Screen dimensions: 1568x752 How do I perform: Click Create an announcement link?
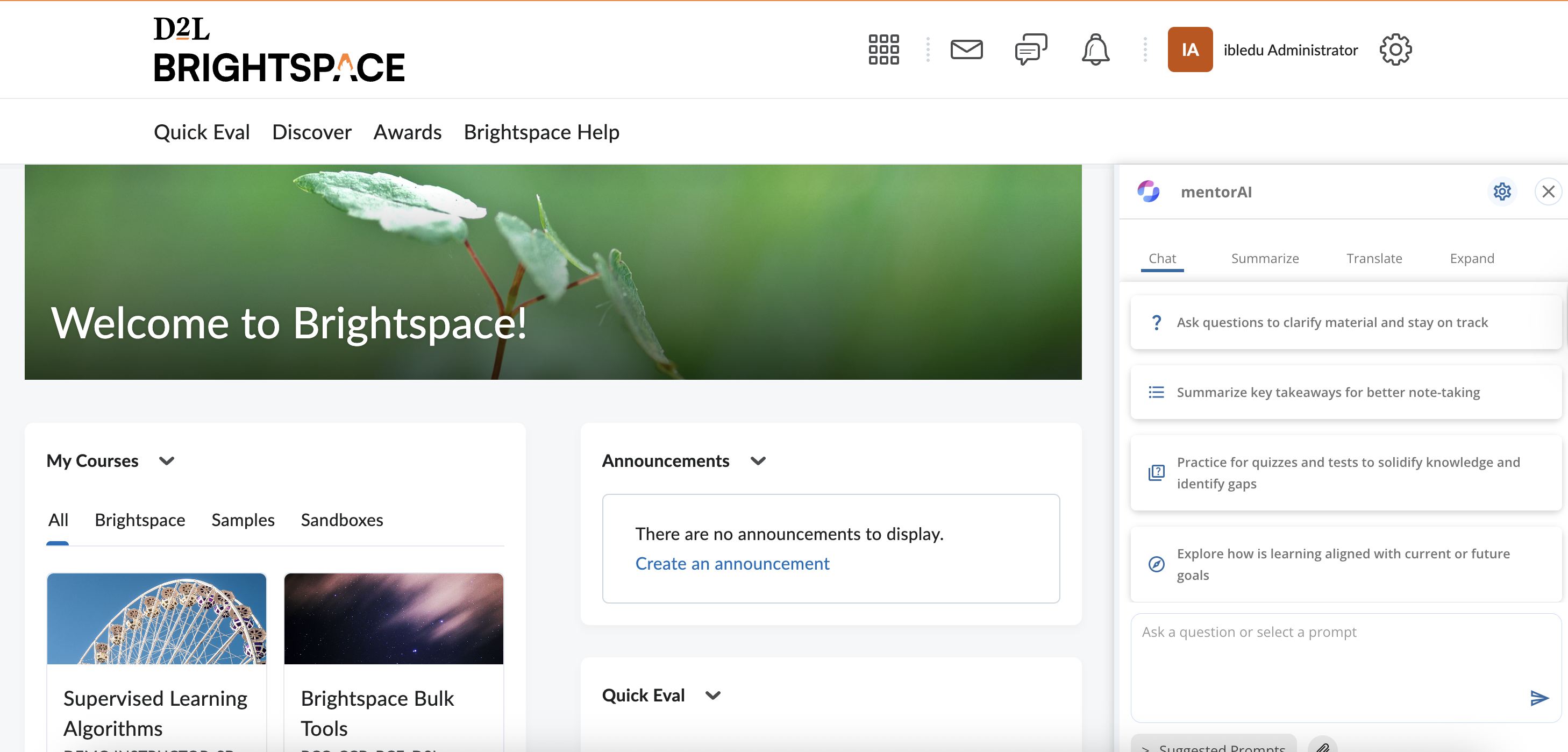[732, 564]
